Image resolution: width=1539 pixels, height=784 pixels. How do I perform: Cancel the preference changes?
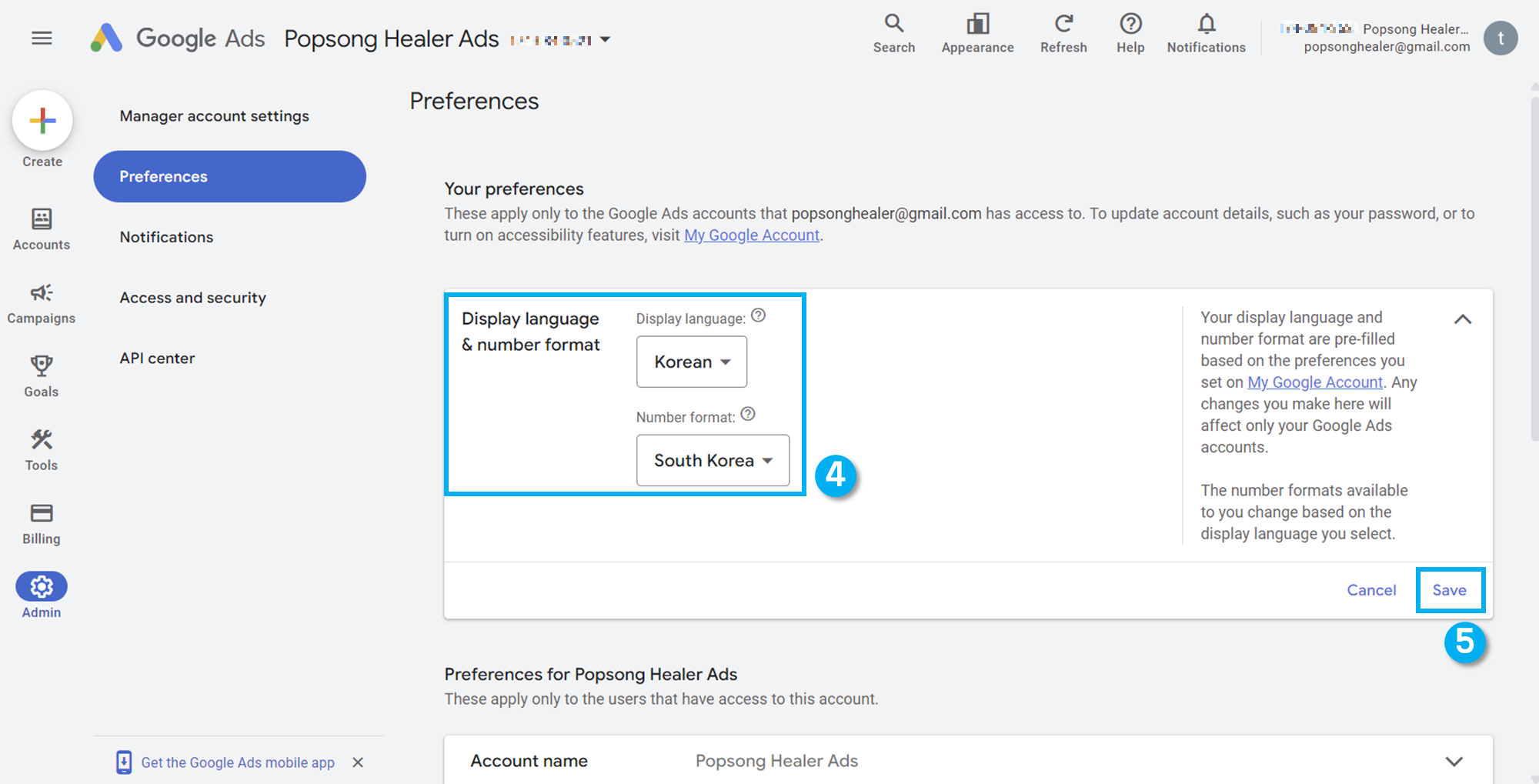pos(1370,590)
